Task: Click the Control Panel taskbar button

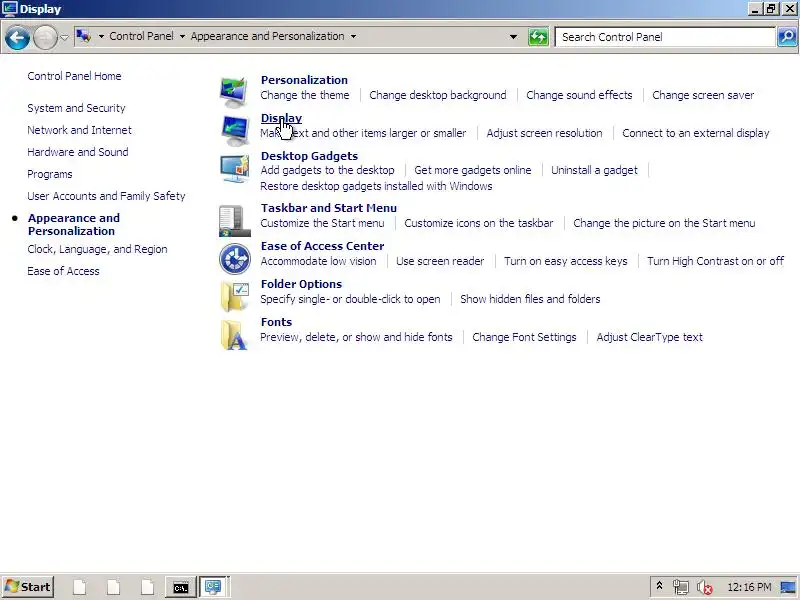Action: click(x=213, y=587)
